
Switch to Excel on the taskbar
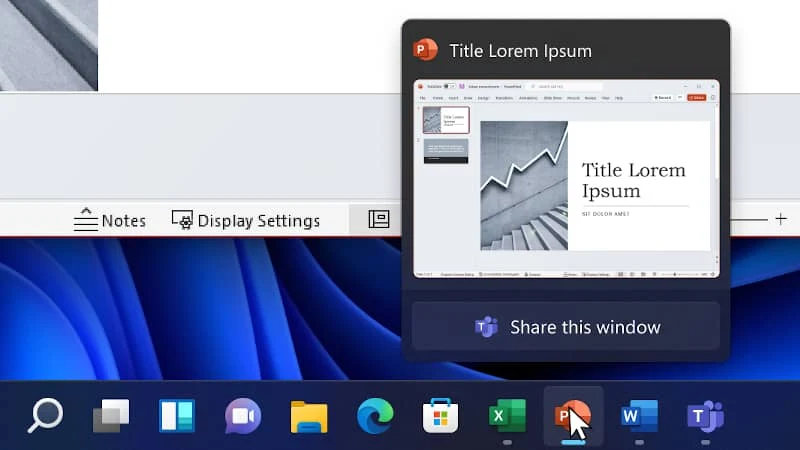click(507, 416)
